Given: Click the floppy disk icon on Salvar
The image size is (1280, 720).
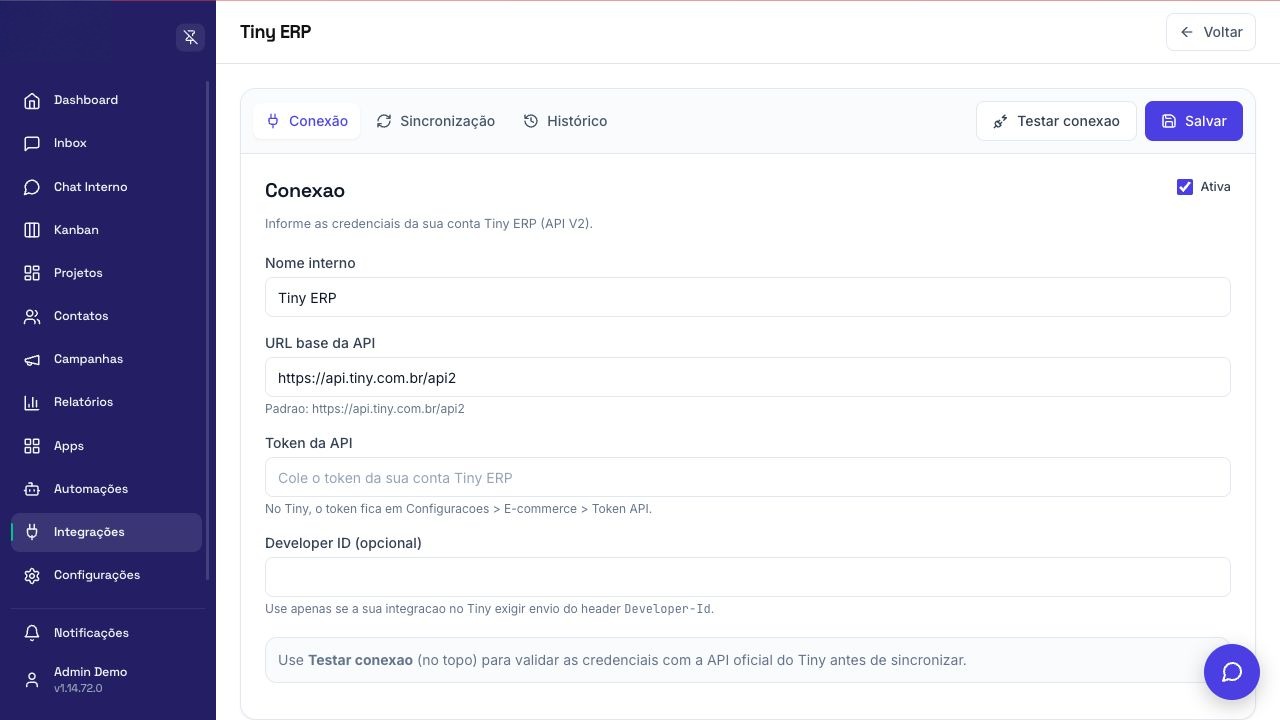Looking at the screenshot, I should click(x=1169, y=121).
